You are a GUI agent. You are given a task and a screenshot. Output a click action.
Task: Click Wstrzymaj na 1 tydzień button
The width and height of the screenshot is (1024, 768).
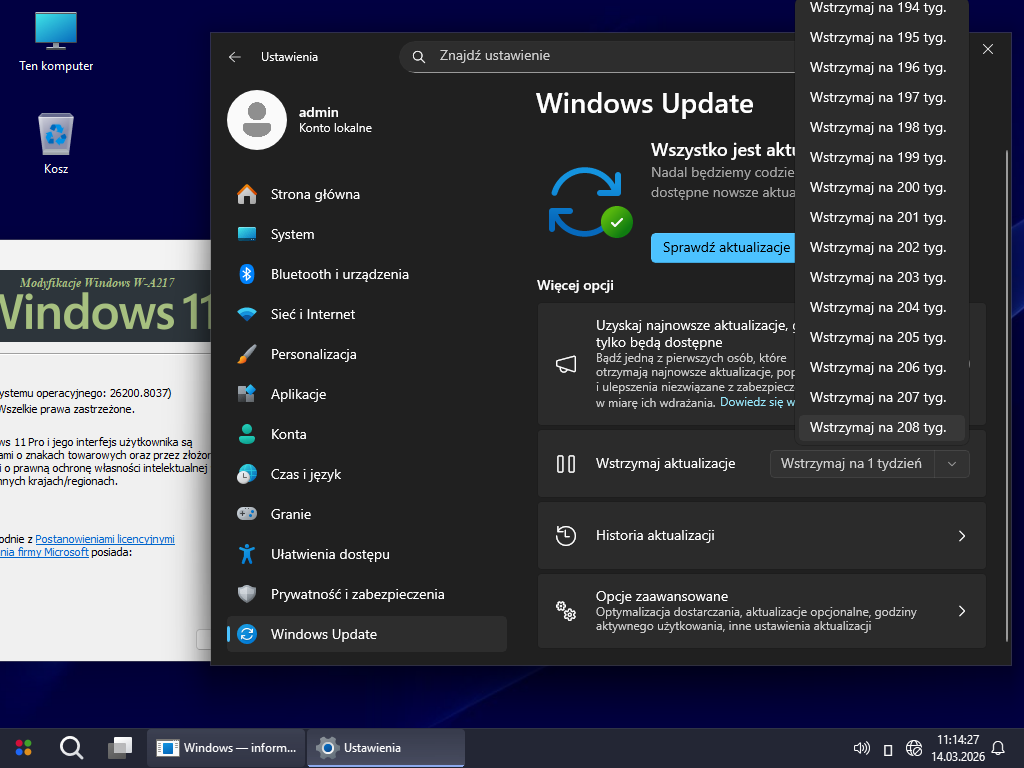pyautogui.click(x=852, y=464)
